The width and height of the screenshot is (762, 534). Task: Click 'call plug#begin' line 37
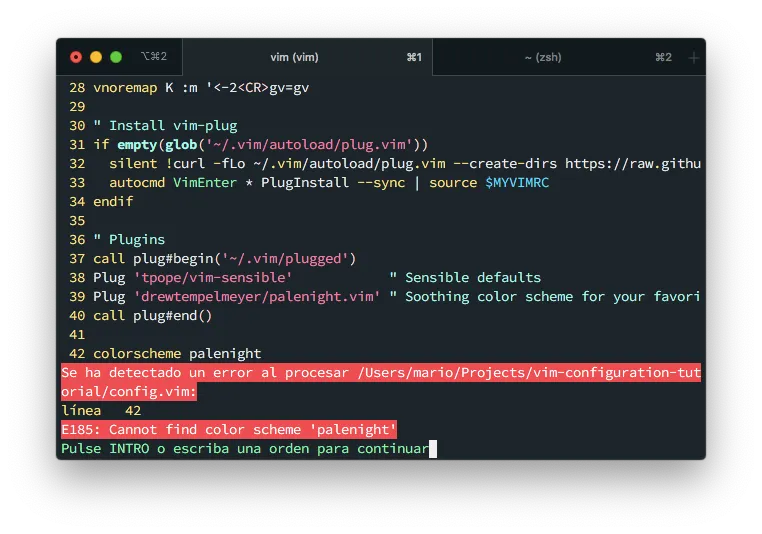[225, 258]
